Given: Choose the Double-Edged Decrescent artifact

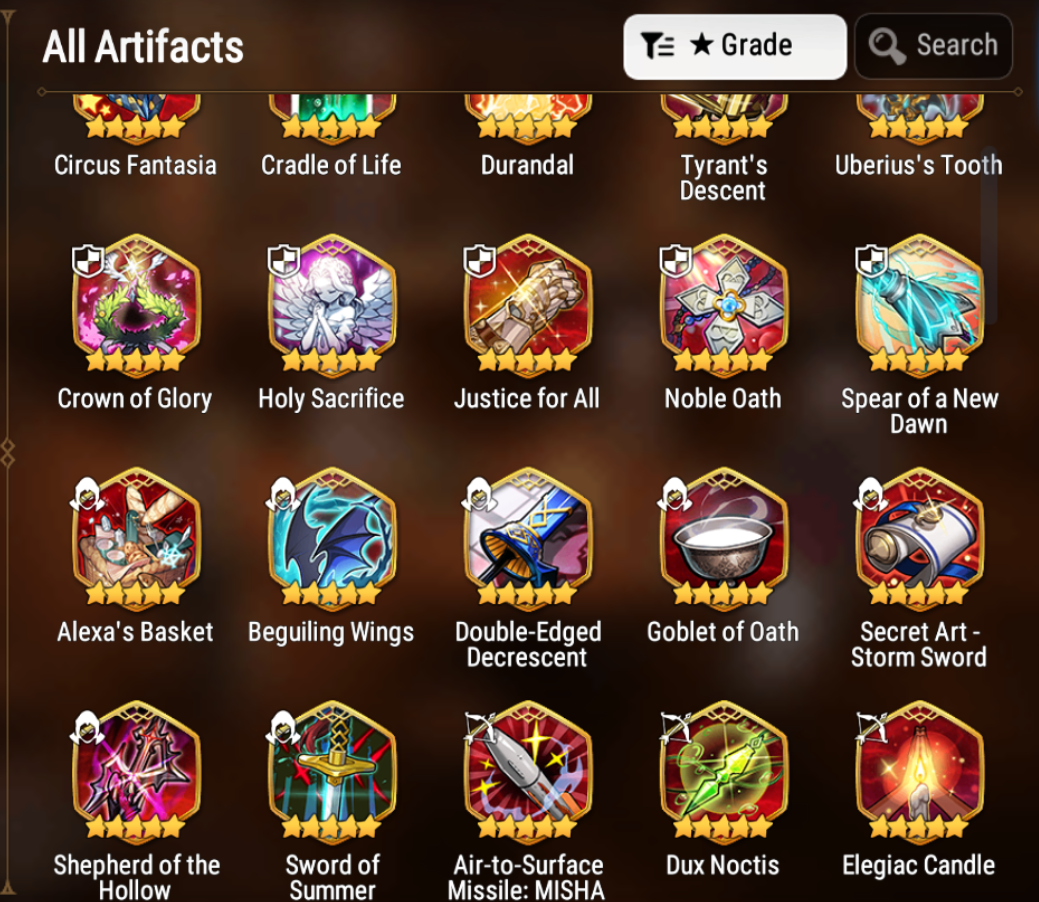Looking at the screenshot, I should click(x=527, y=536).
